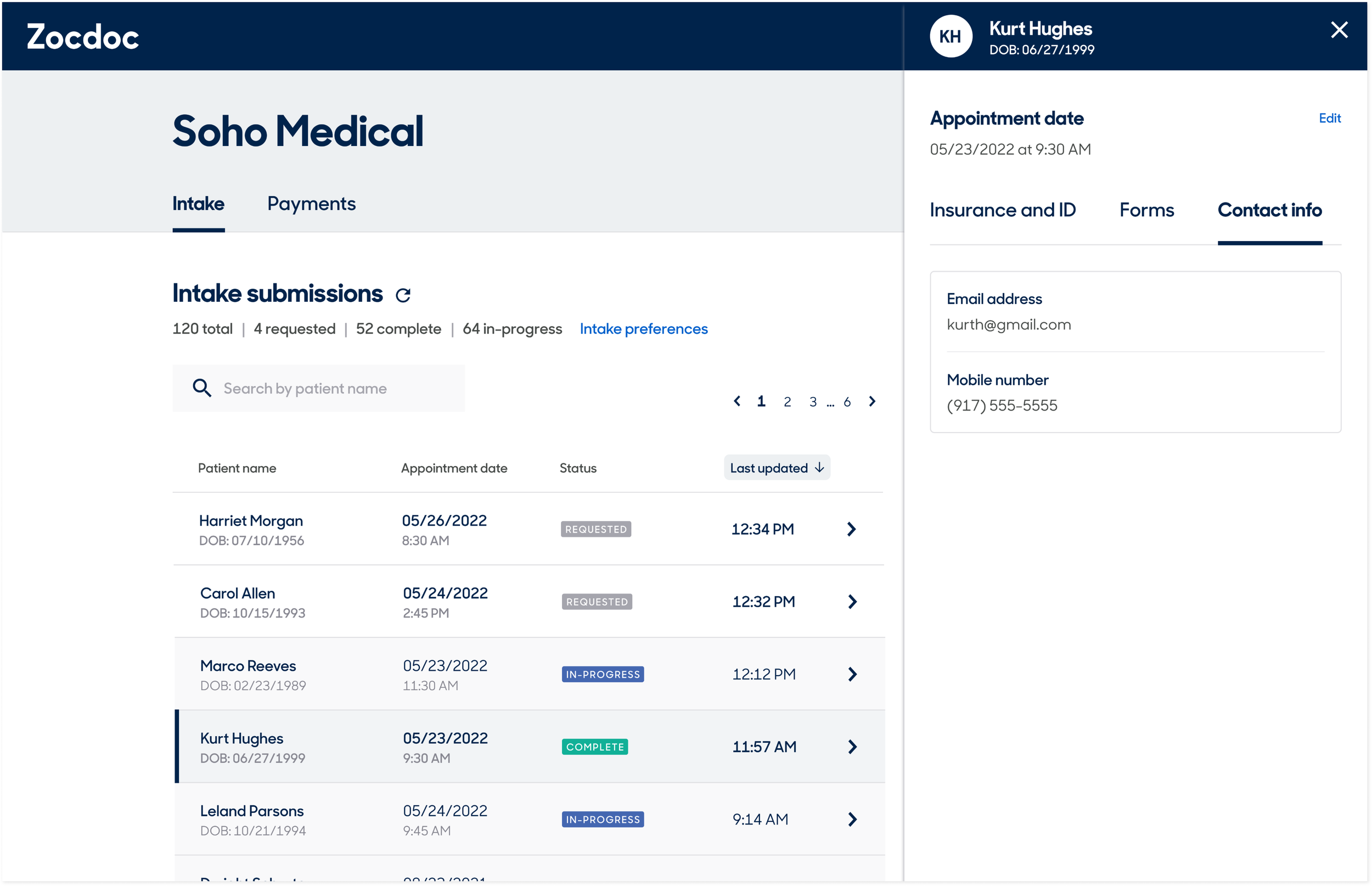The width and height of the screenshot is (1372, 886).
Task: Select the Forms tab
Action: 1146,210
